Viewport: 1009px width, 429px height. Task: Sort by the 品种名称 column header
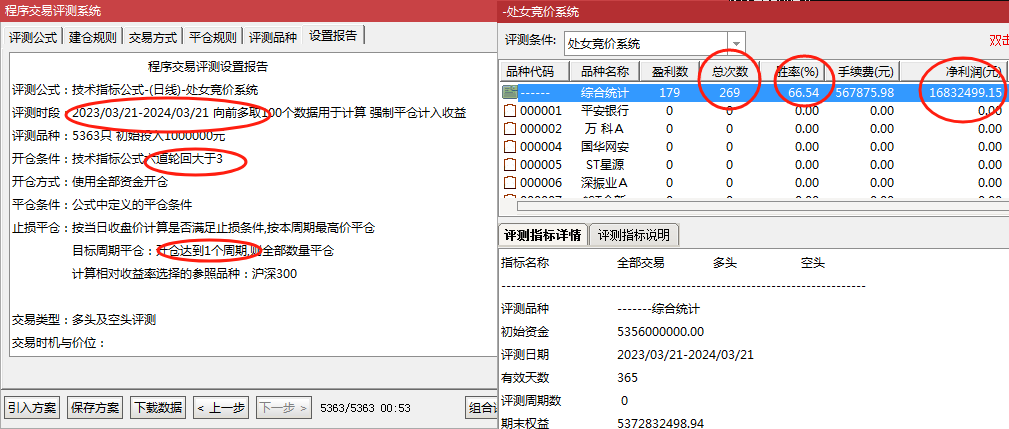[x=605, y=71]
